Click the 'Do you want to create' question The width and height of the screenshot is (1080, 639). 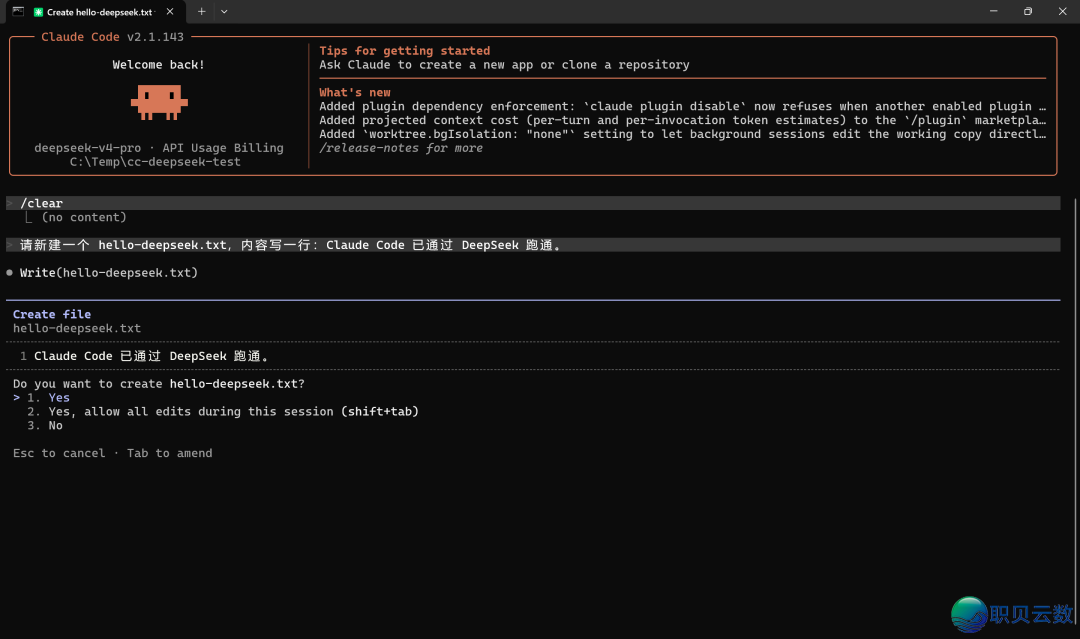tap(158, 384)
